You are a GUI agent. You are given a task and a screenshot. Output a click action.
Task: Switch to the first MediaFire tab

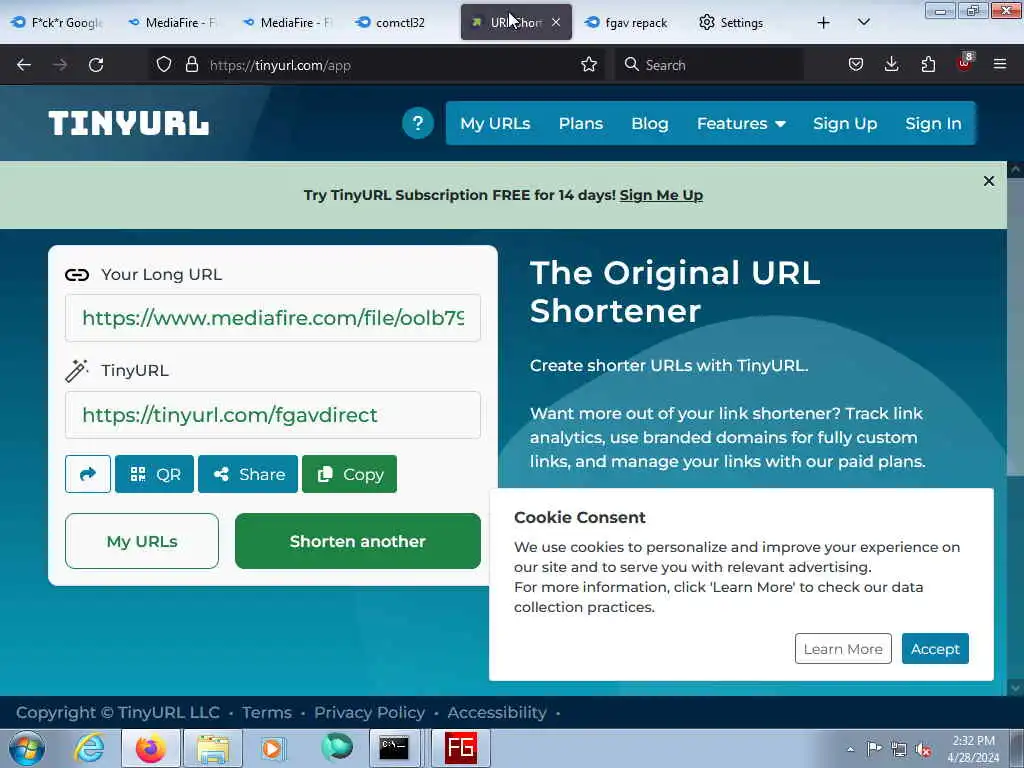174,23
